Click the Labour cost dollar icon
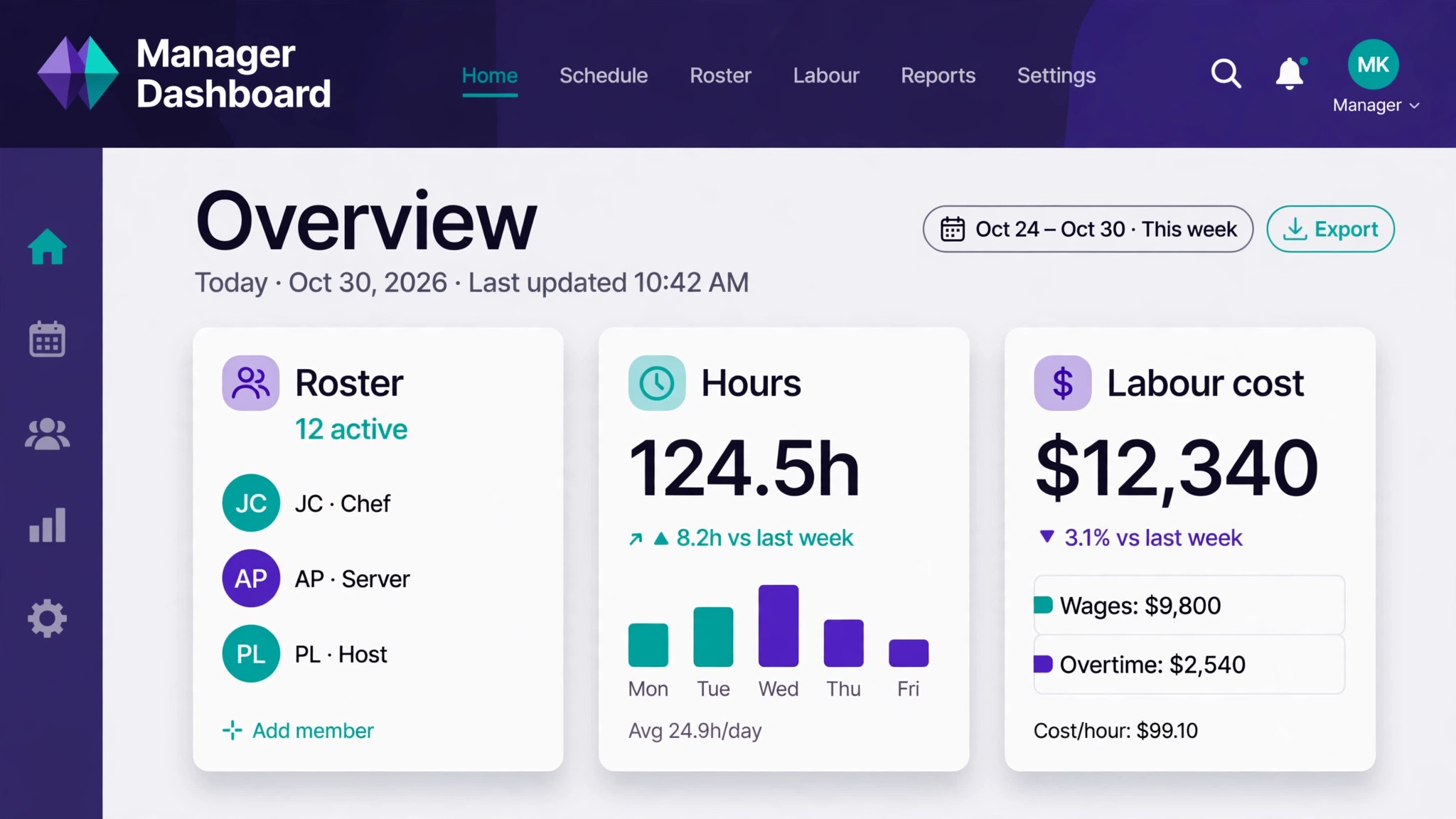 coord(1063,383)
